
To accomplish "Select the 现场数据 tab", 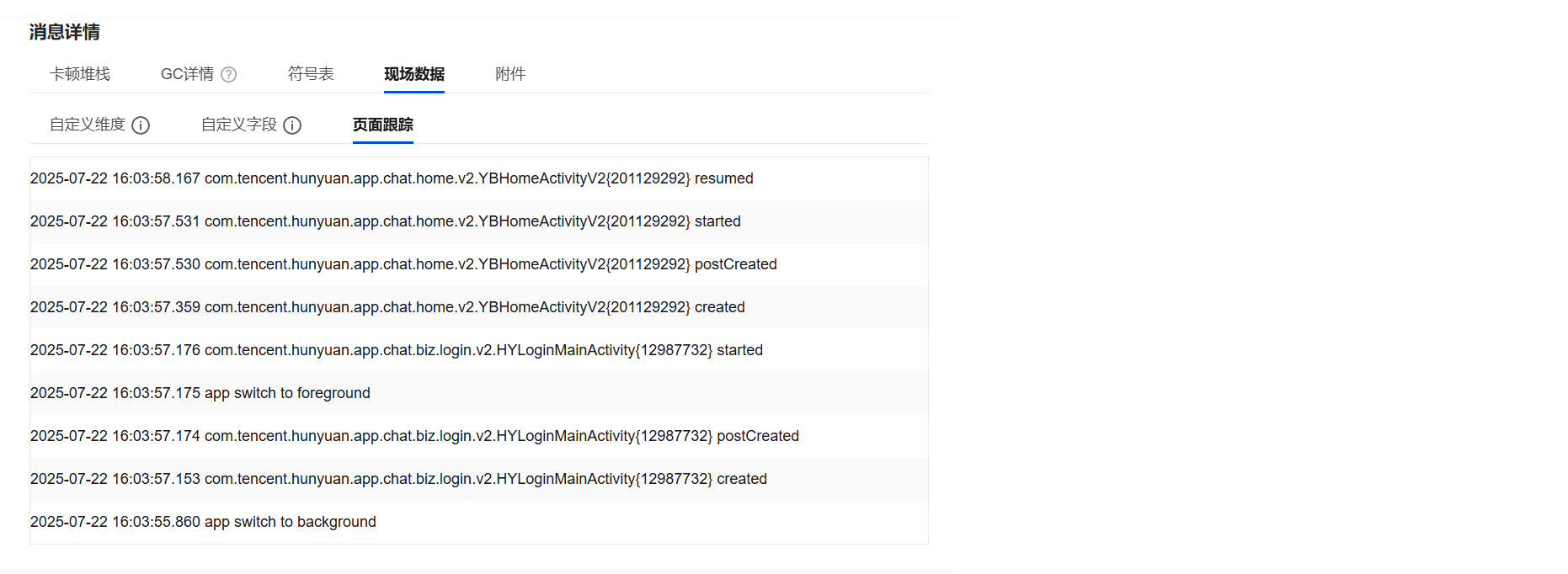I will pos(414,74).
